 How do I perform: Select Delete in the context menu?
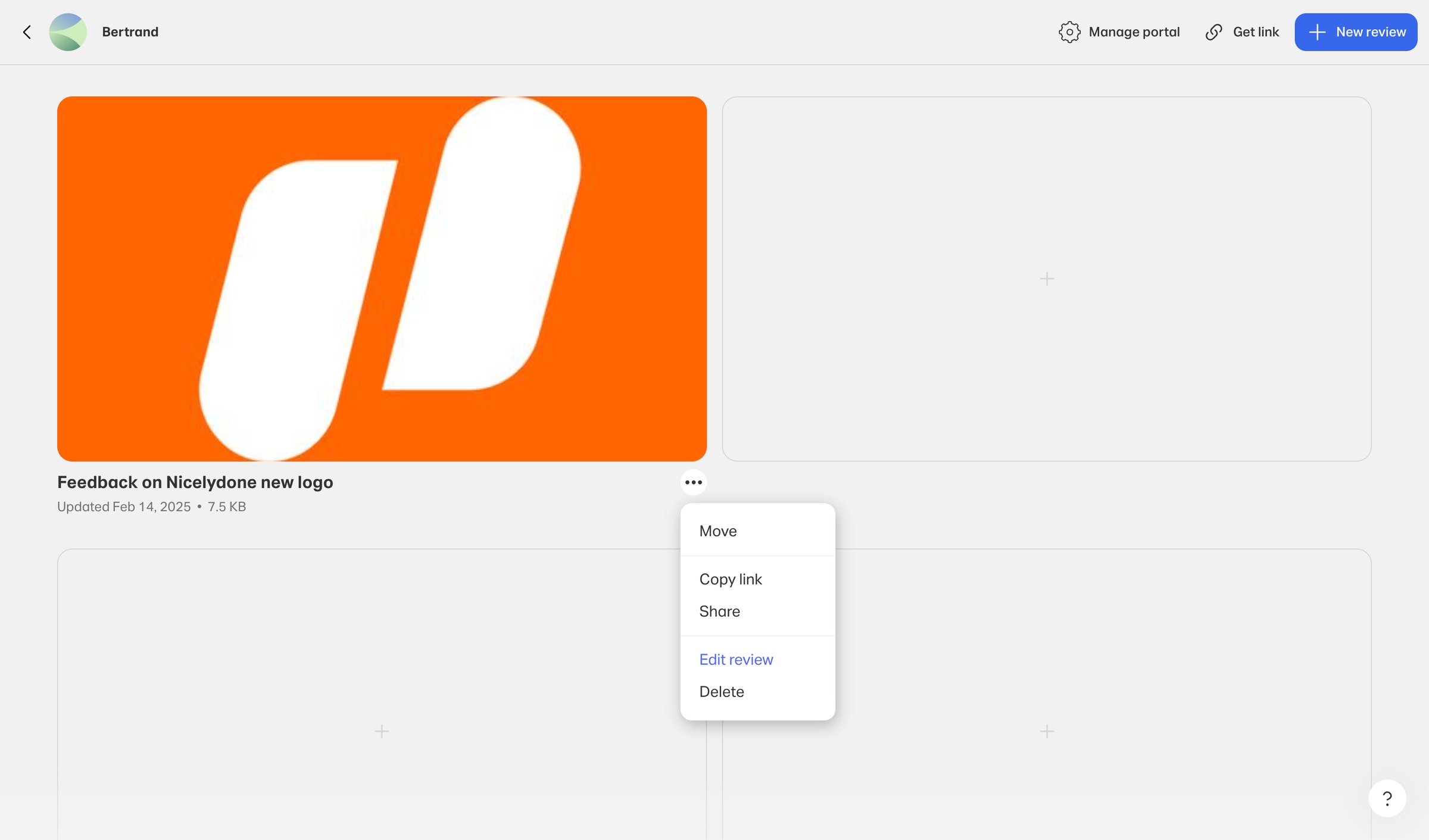757,692
